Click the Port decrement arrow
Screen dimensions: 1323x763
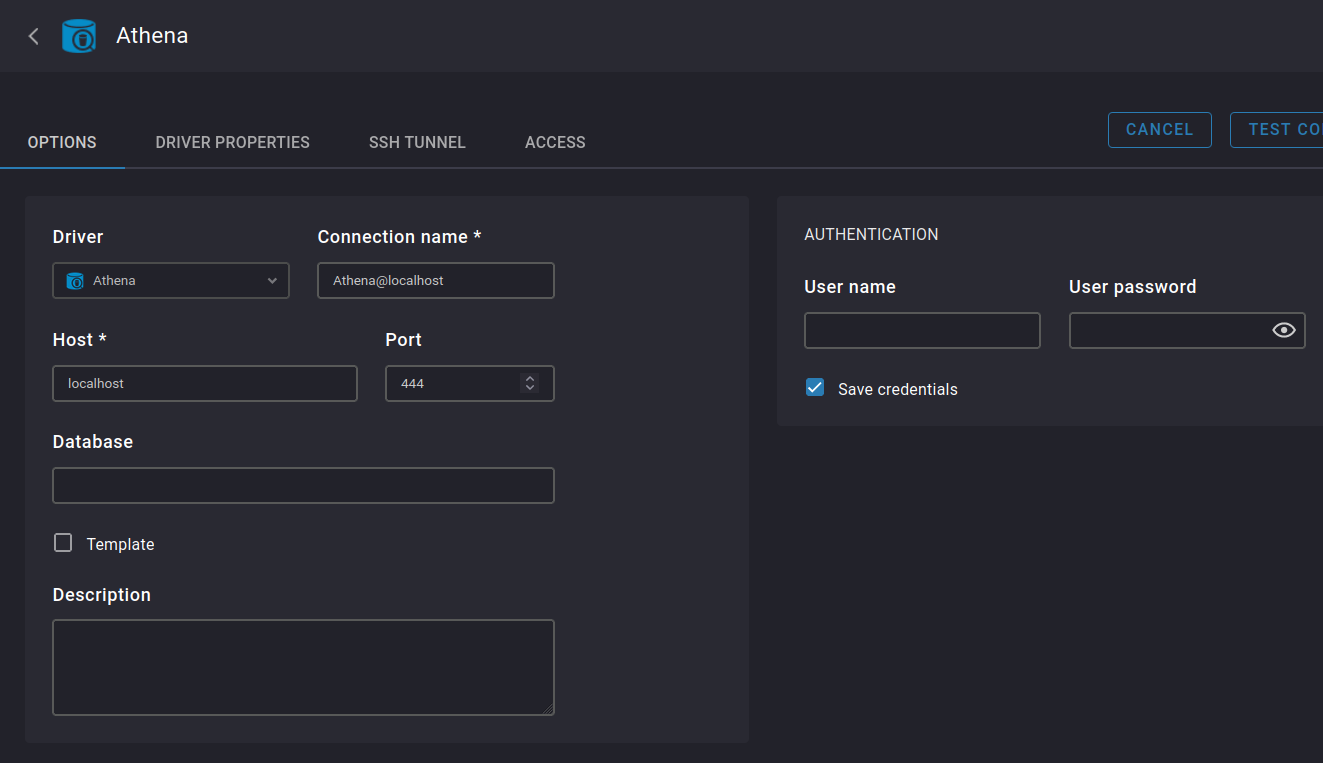point(530,389)
